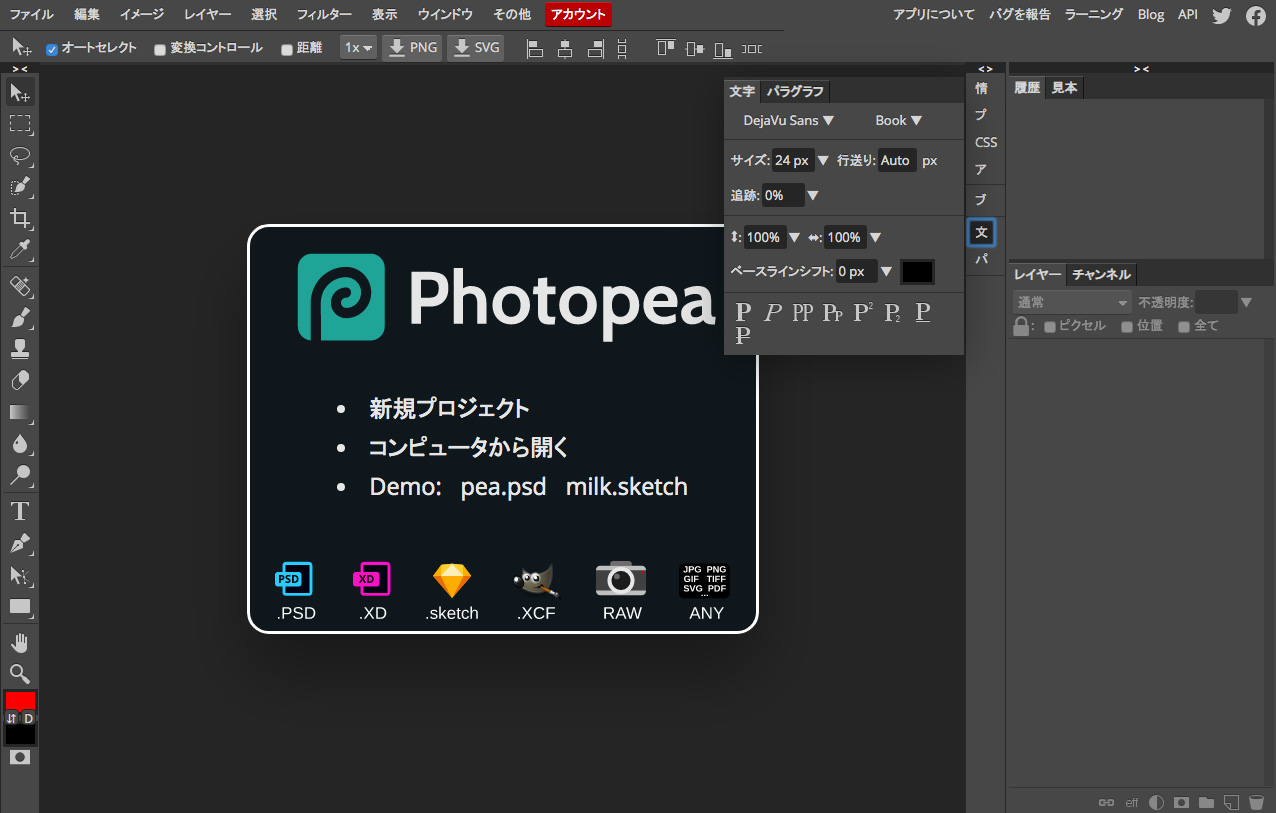Click 新規プロジェクト link

(449, 408)
